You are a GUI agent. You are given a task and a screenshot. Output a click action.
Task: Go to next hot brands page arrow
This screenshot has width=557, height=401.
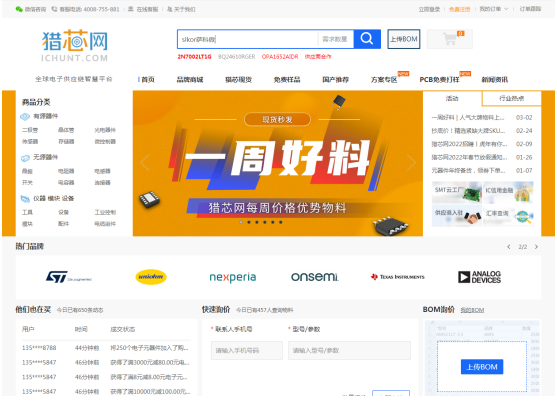(x=536, y=246)
